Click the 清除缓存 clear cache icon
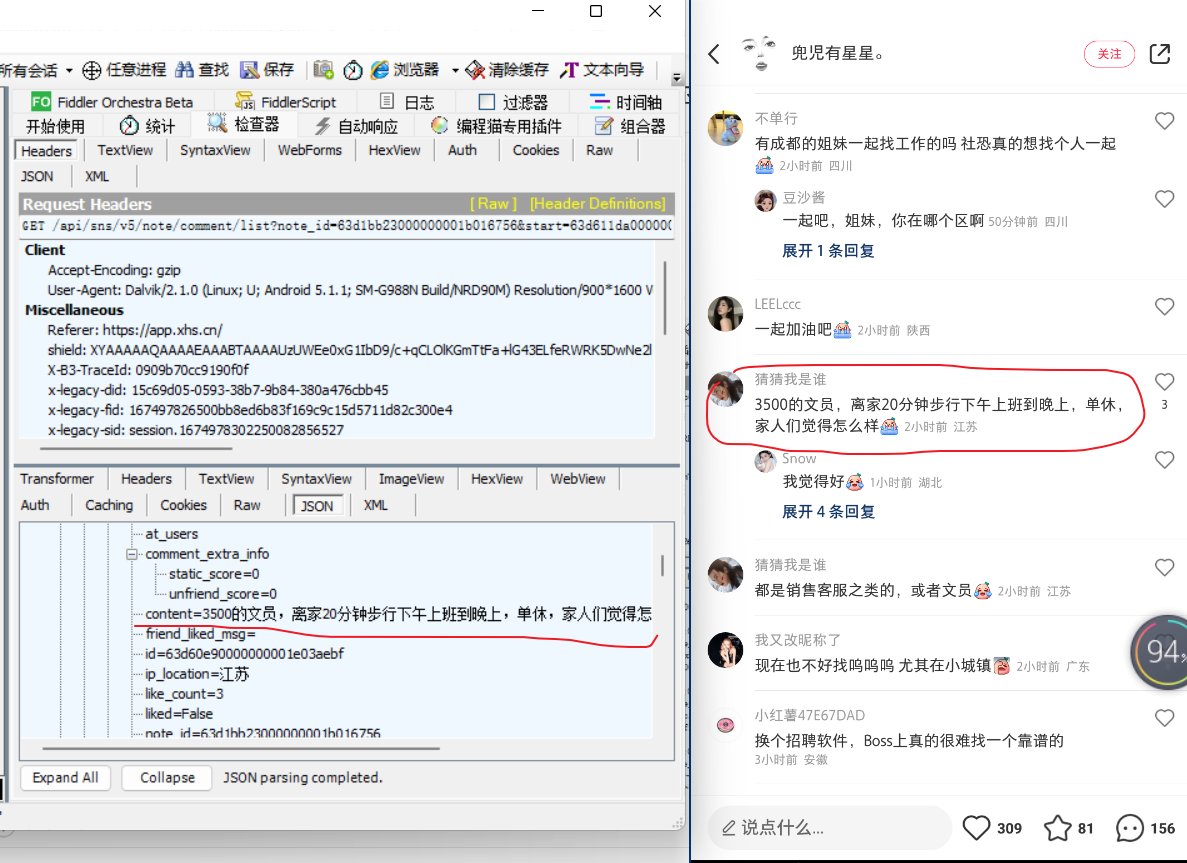This screenshot has height=863, width=1187. 474,70
